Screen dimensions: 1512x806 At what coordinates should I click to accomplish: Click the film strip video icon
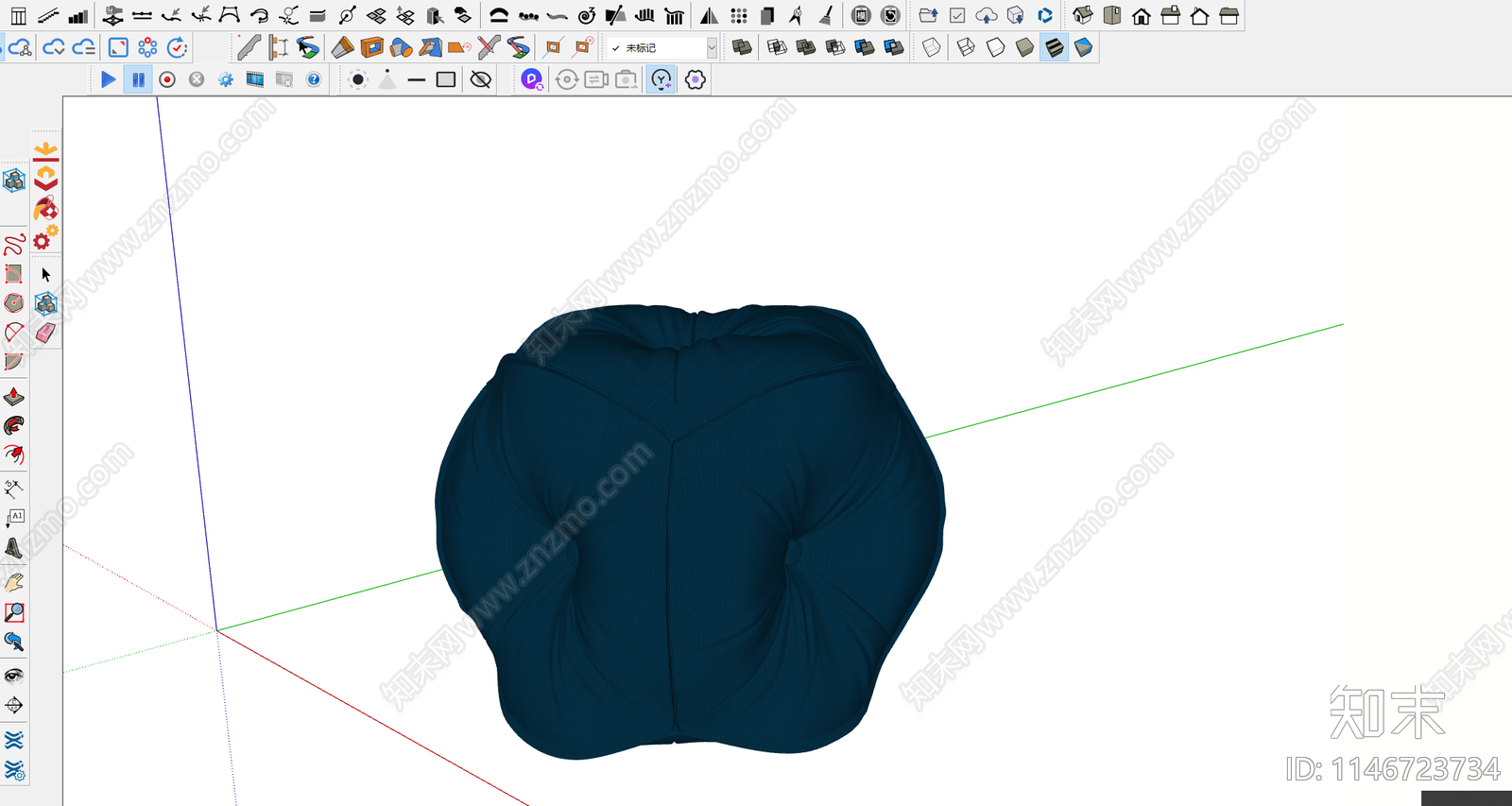pos(255,80)
